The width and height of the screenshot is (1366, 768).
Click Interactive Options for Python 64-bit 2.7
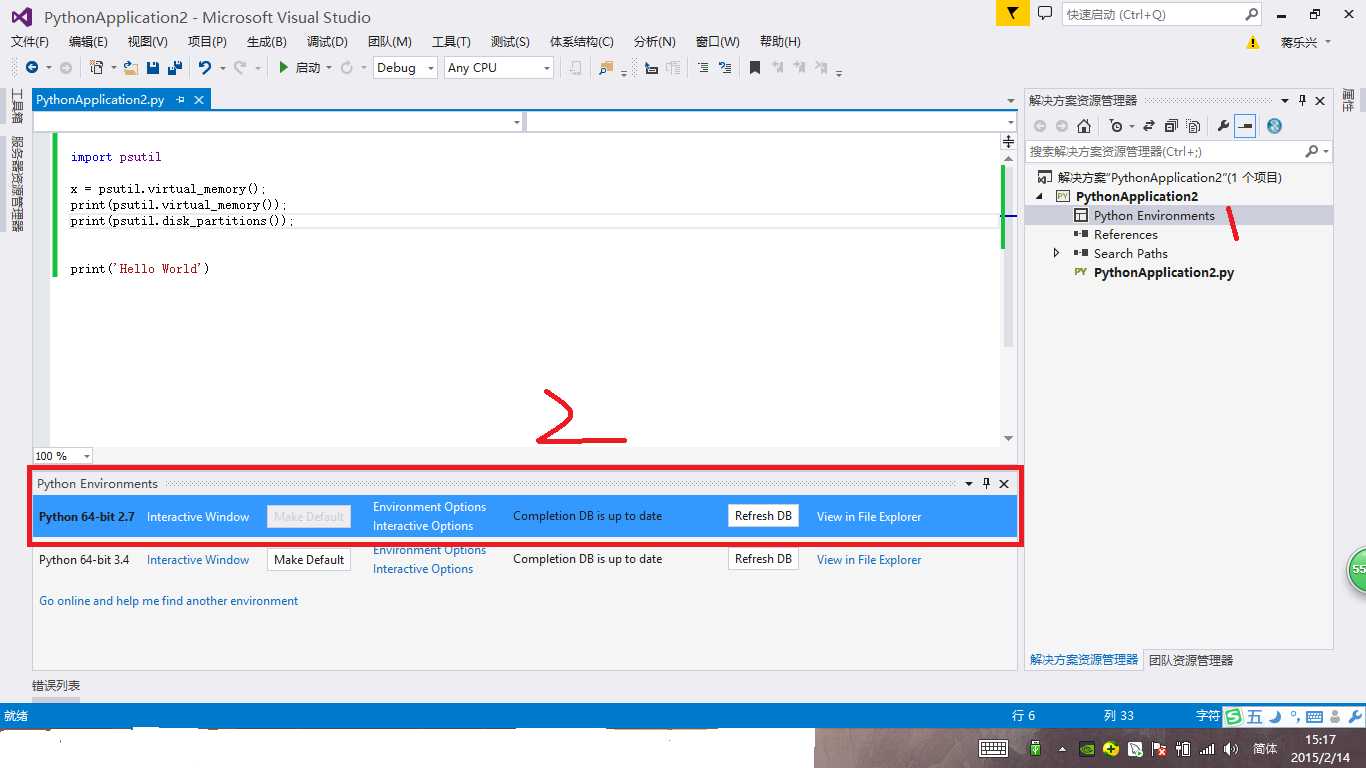coord(423,526)
